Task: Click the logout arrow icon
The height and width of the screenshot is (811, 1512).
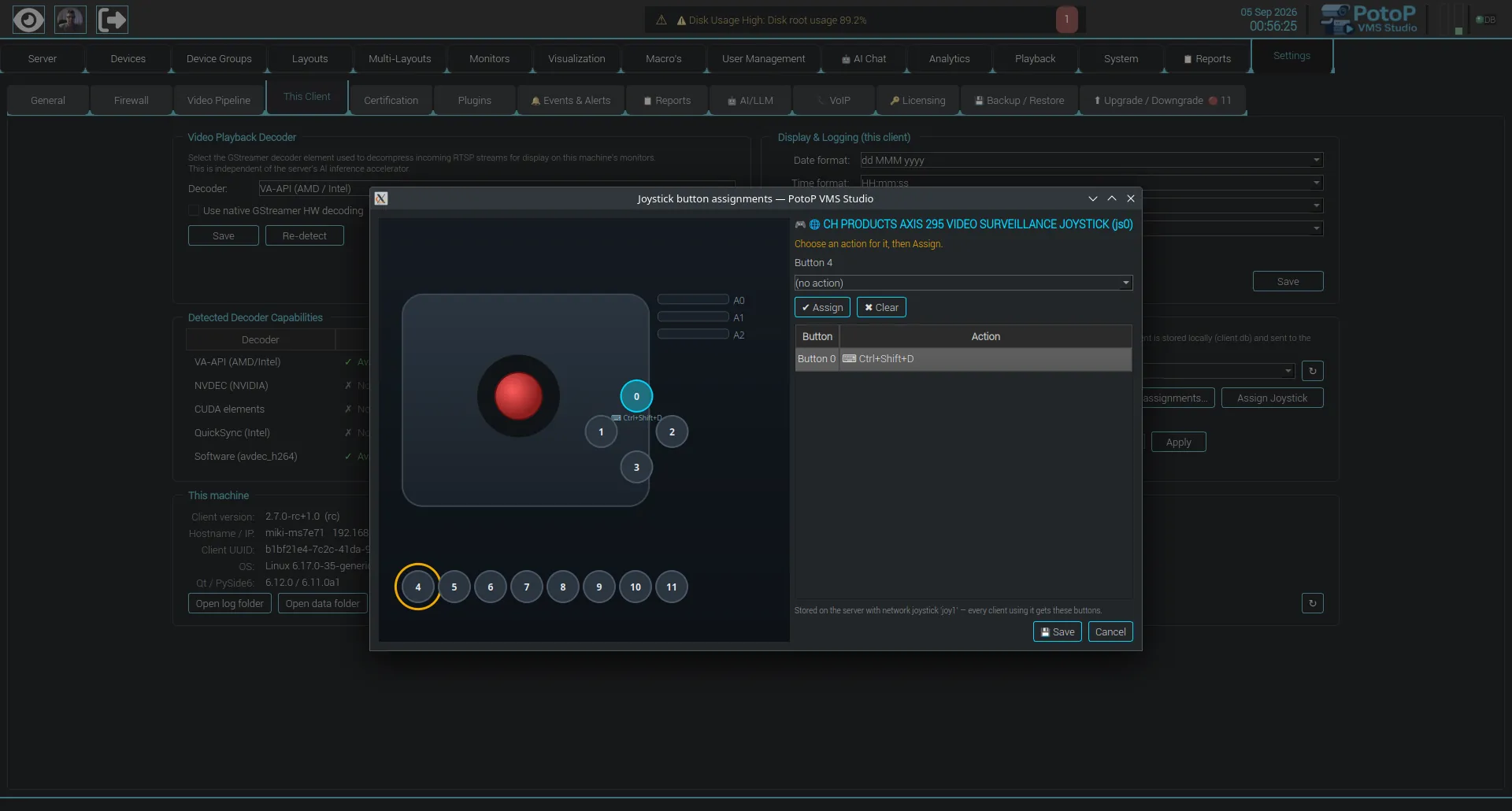Action: [112, 20]
